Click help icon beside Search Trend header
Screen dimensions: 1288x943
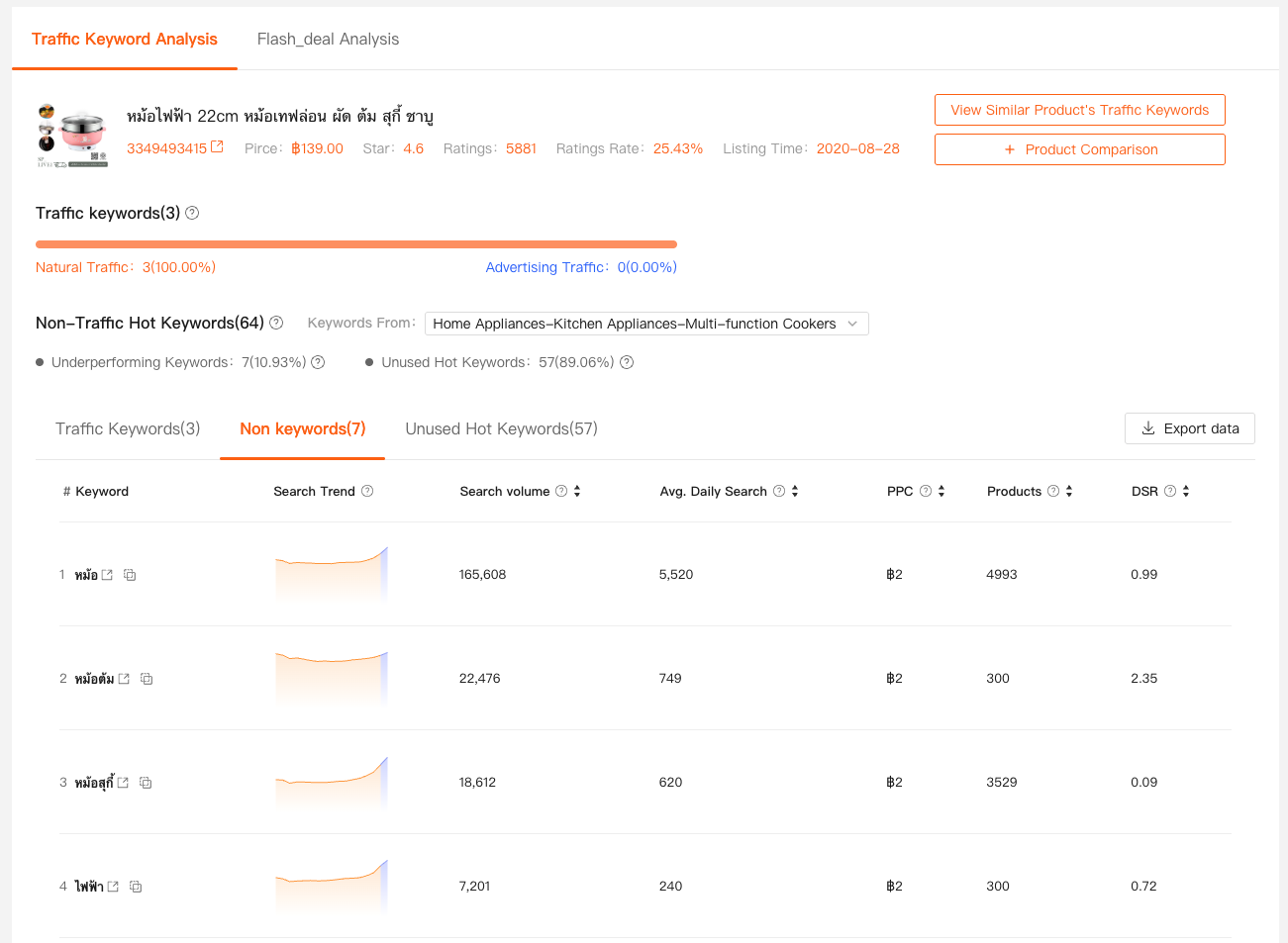pyautogui.click(x=367, y=491)
